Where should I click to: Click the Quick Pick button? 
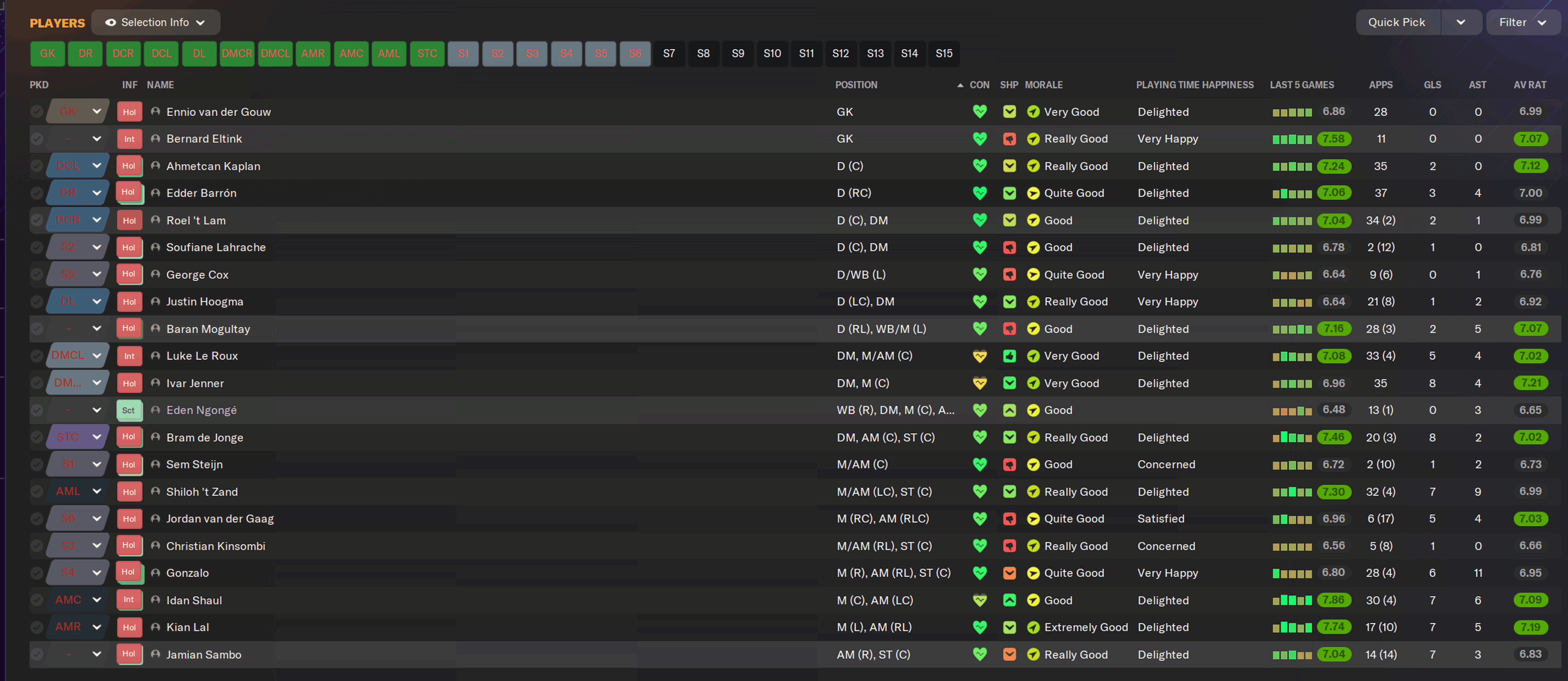tap(1396, 23)
